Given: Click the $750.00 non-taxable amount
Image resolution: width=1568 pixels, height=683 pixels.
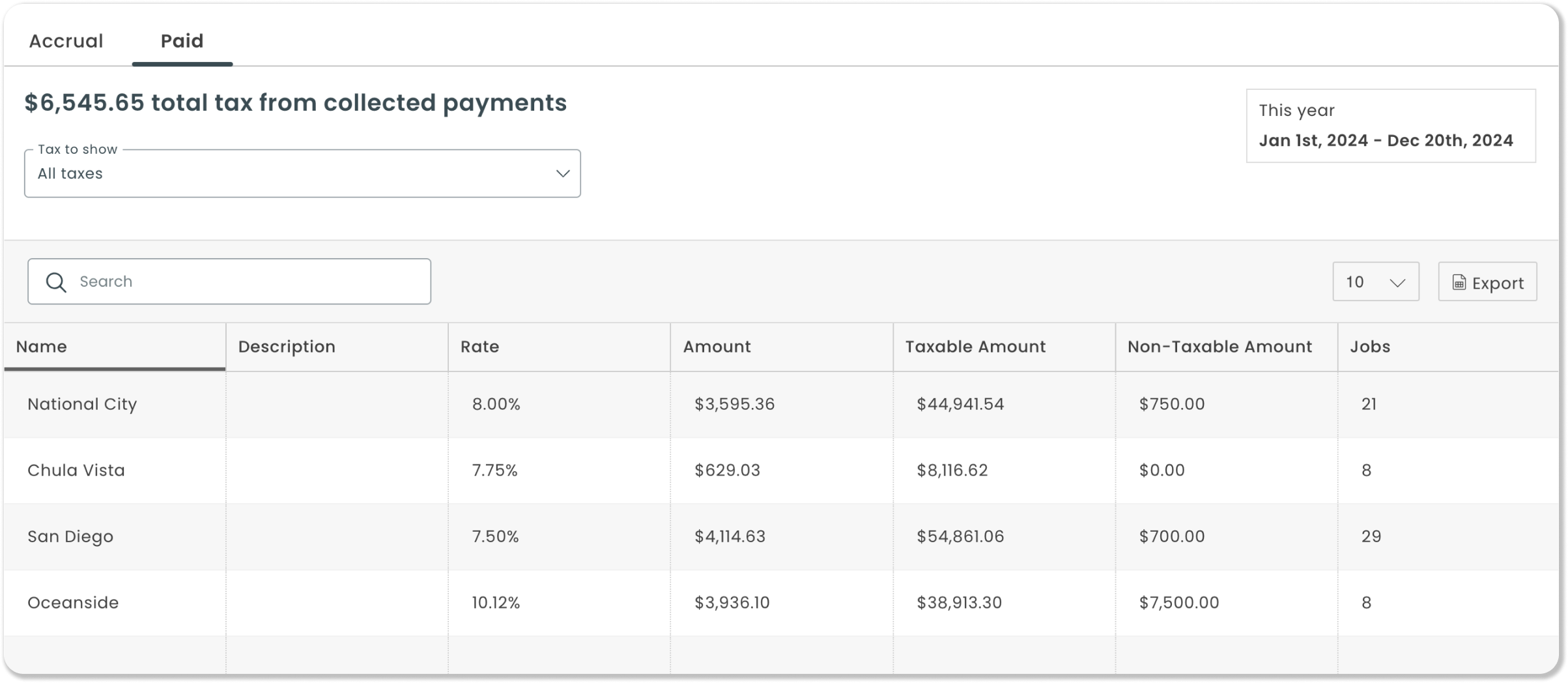Looking at the screenshot, I should click(1171, 404).
